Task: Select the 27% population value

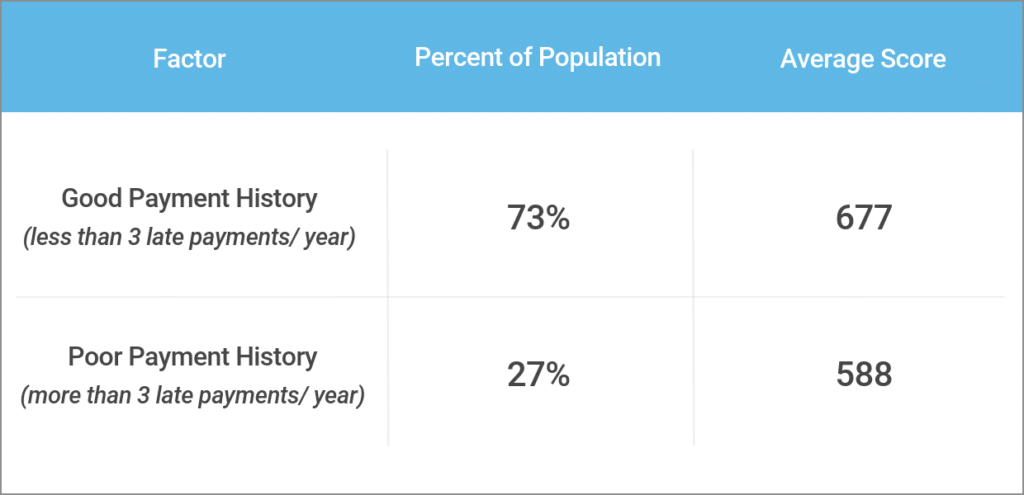Action: coord(539,375)
